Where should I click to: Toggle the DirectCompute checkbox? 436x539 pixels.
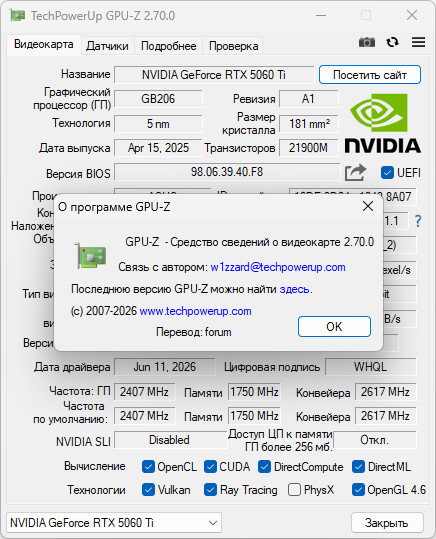pos(264,467)
